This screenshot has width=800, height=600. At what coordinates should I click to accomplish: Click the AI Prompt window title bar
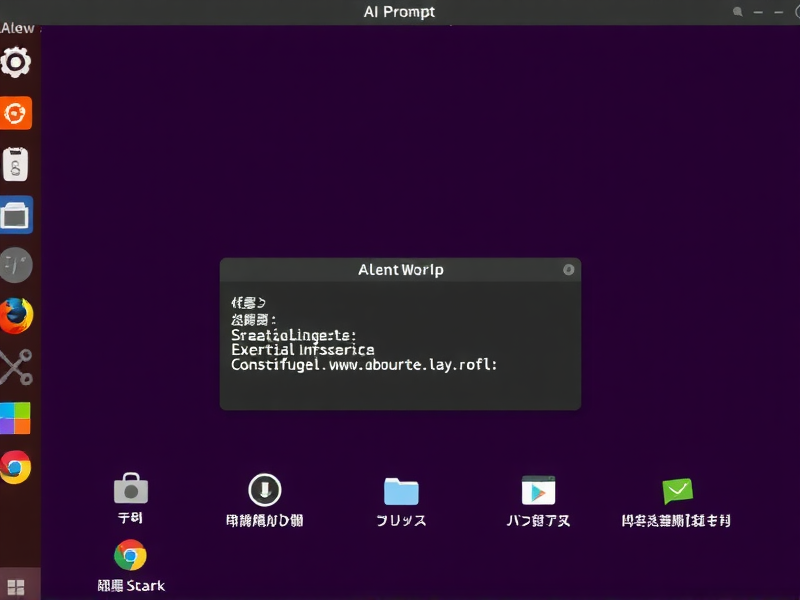[x=400, y=11]
